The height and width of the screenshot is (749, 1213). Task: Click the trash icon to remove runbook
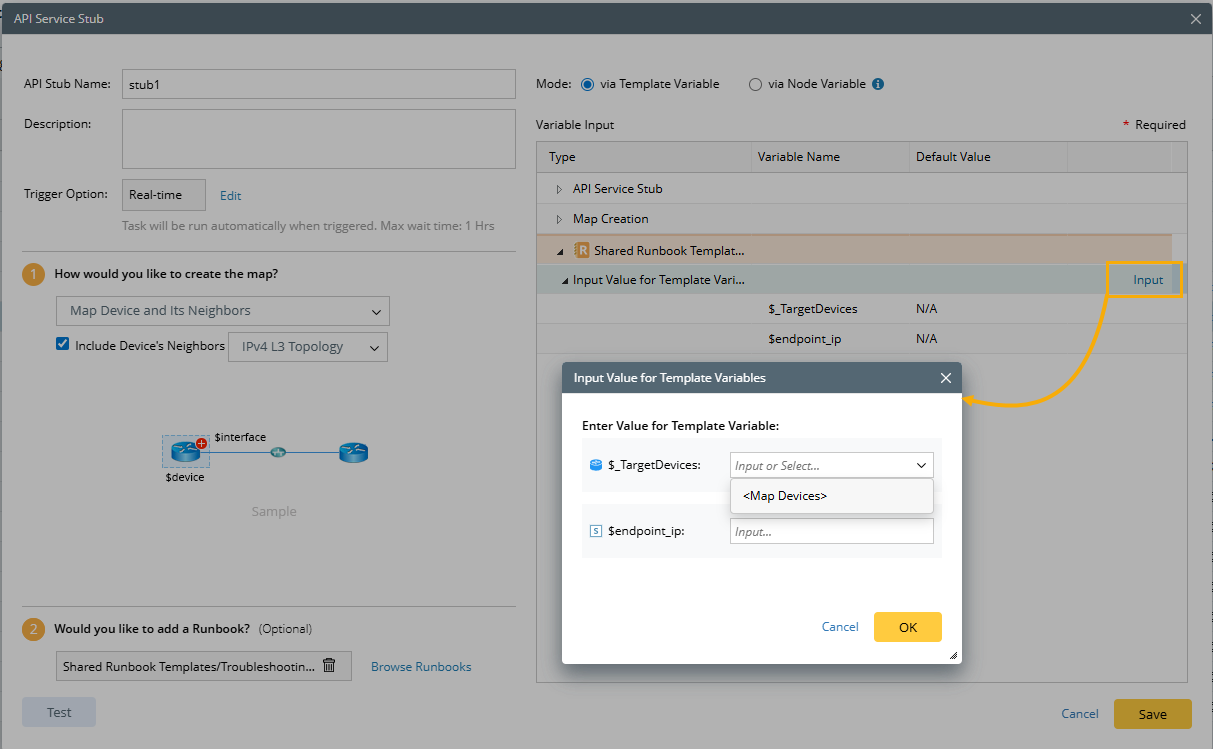(329, 665)
